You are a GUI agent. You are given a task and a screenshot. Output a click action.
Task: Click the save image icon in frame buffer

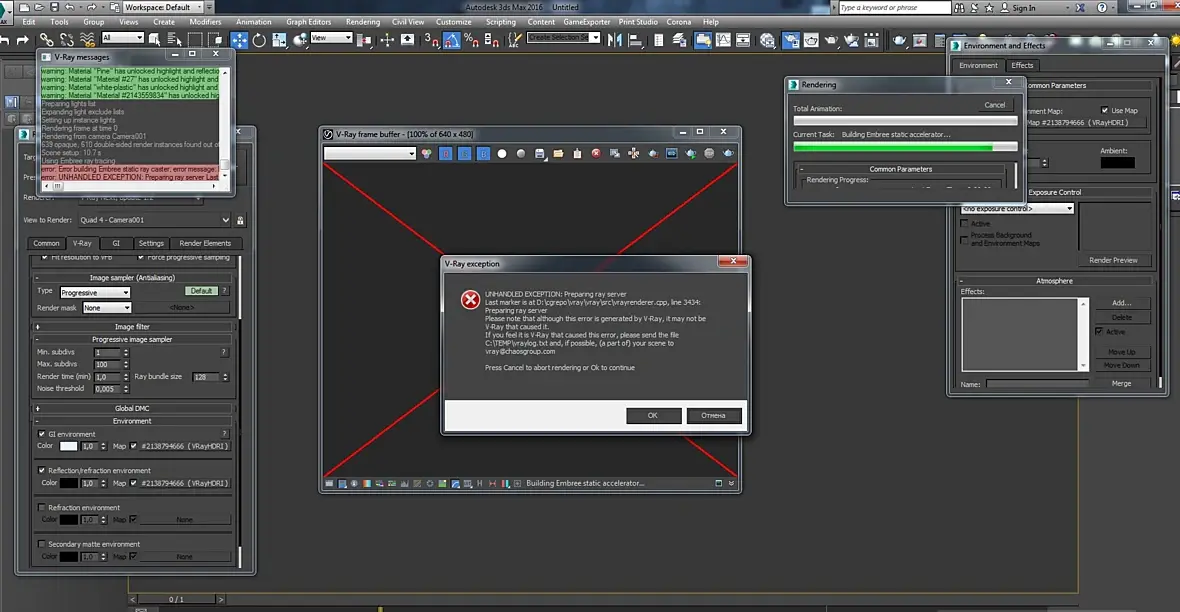540,154
